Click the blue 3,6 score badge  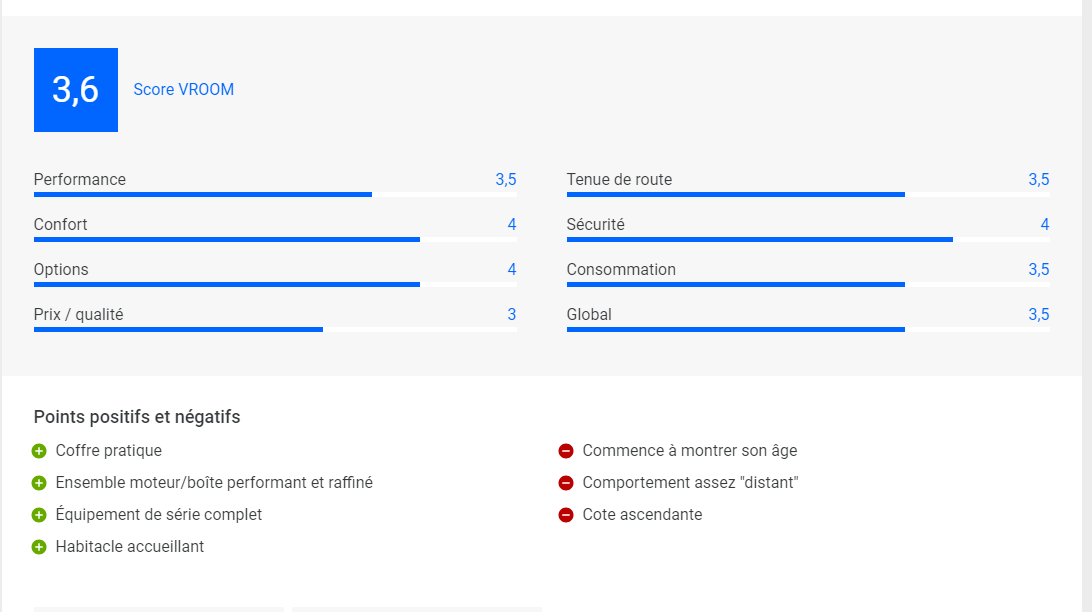click(x=76, y=90)
